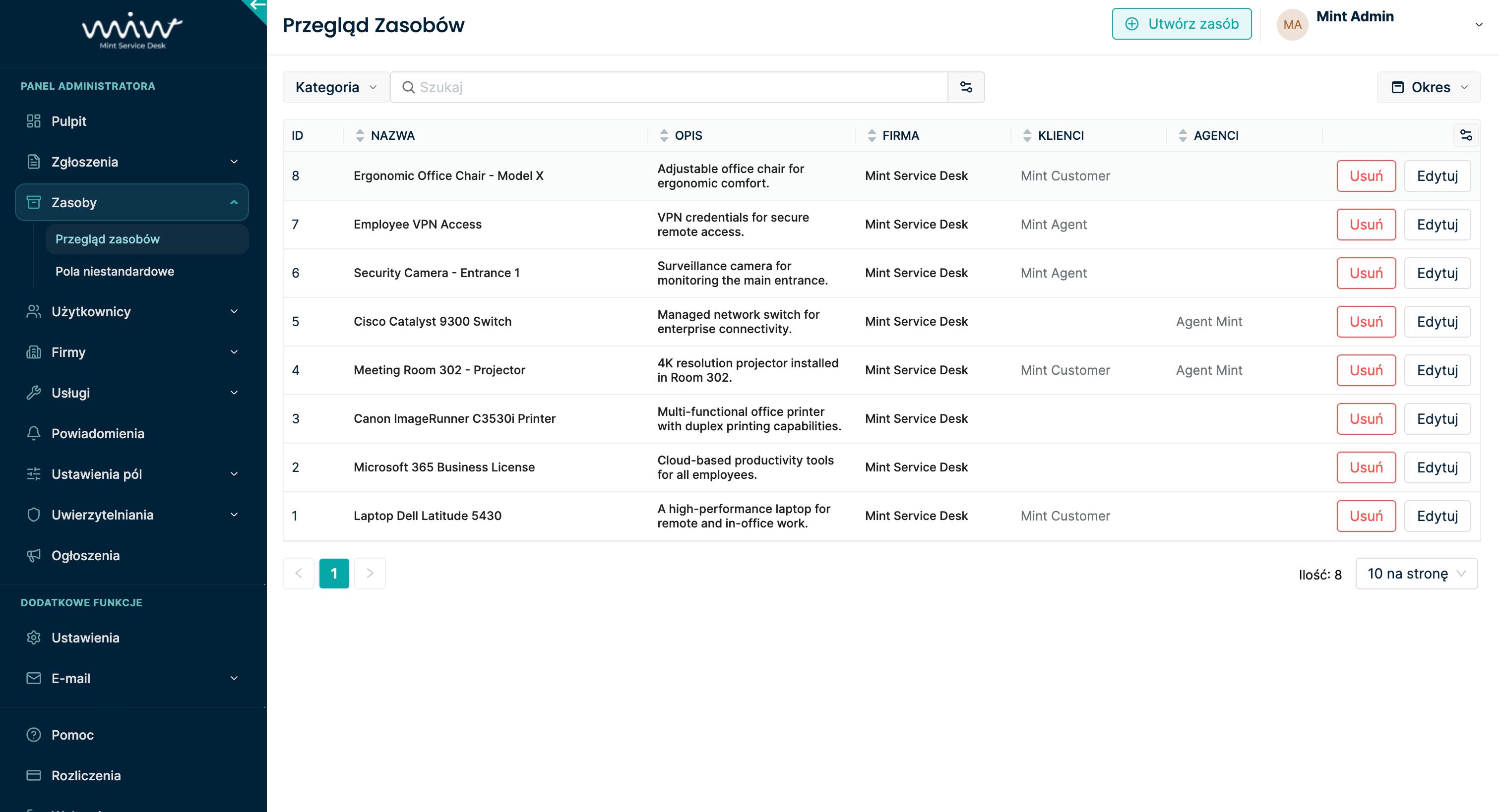
Task: Sort table by NAZWA column arrows
Action: tap(360, 135)
